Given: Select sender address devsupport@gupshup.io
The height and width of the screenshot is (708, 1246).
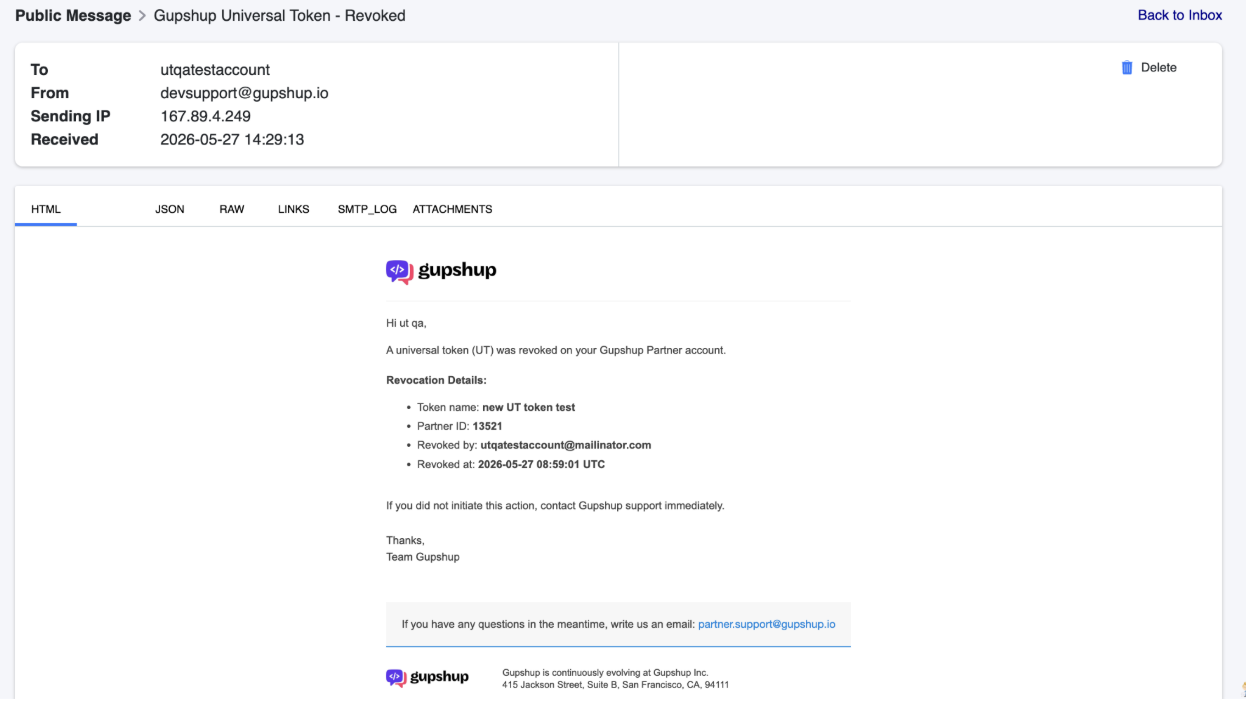Looking at the screenshot, I should click(244, 93).
